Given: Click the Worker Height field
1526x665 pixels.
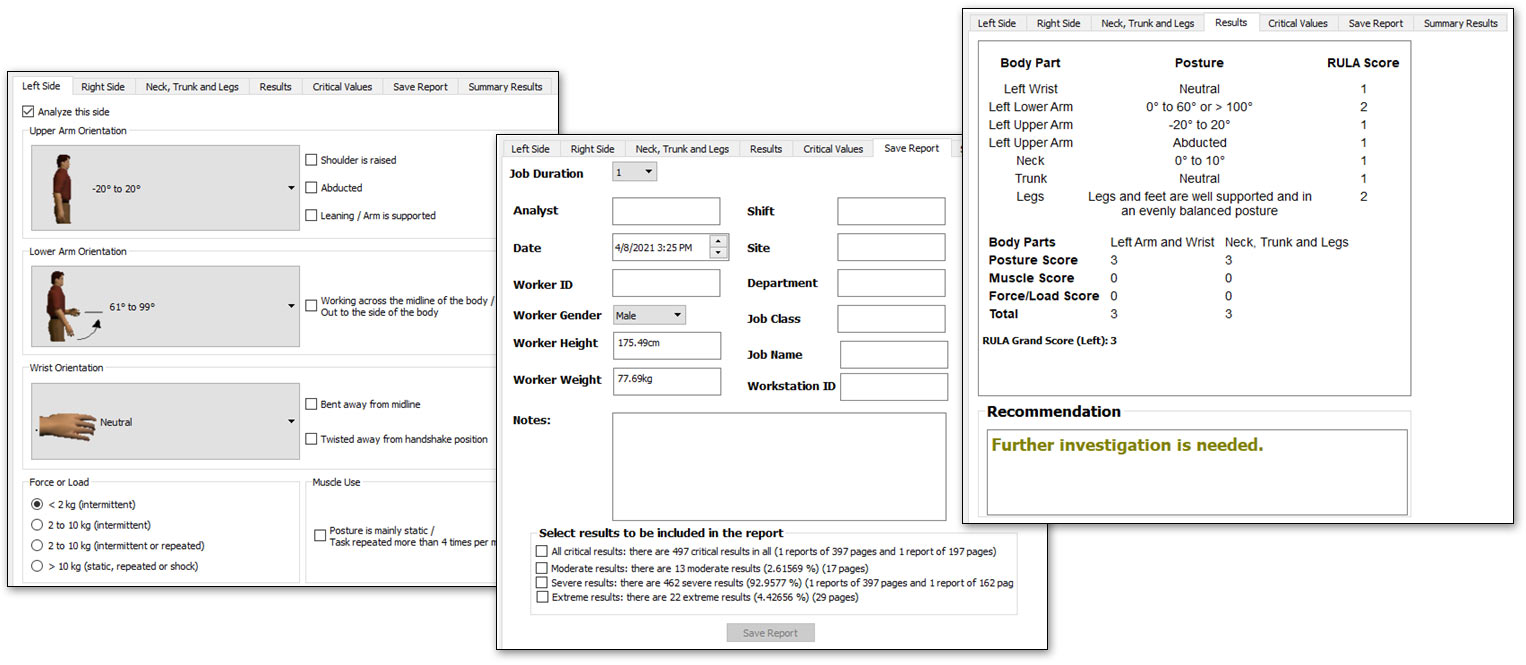Looking at the screenshot, I should [x=667, y=345].
